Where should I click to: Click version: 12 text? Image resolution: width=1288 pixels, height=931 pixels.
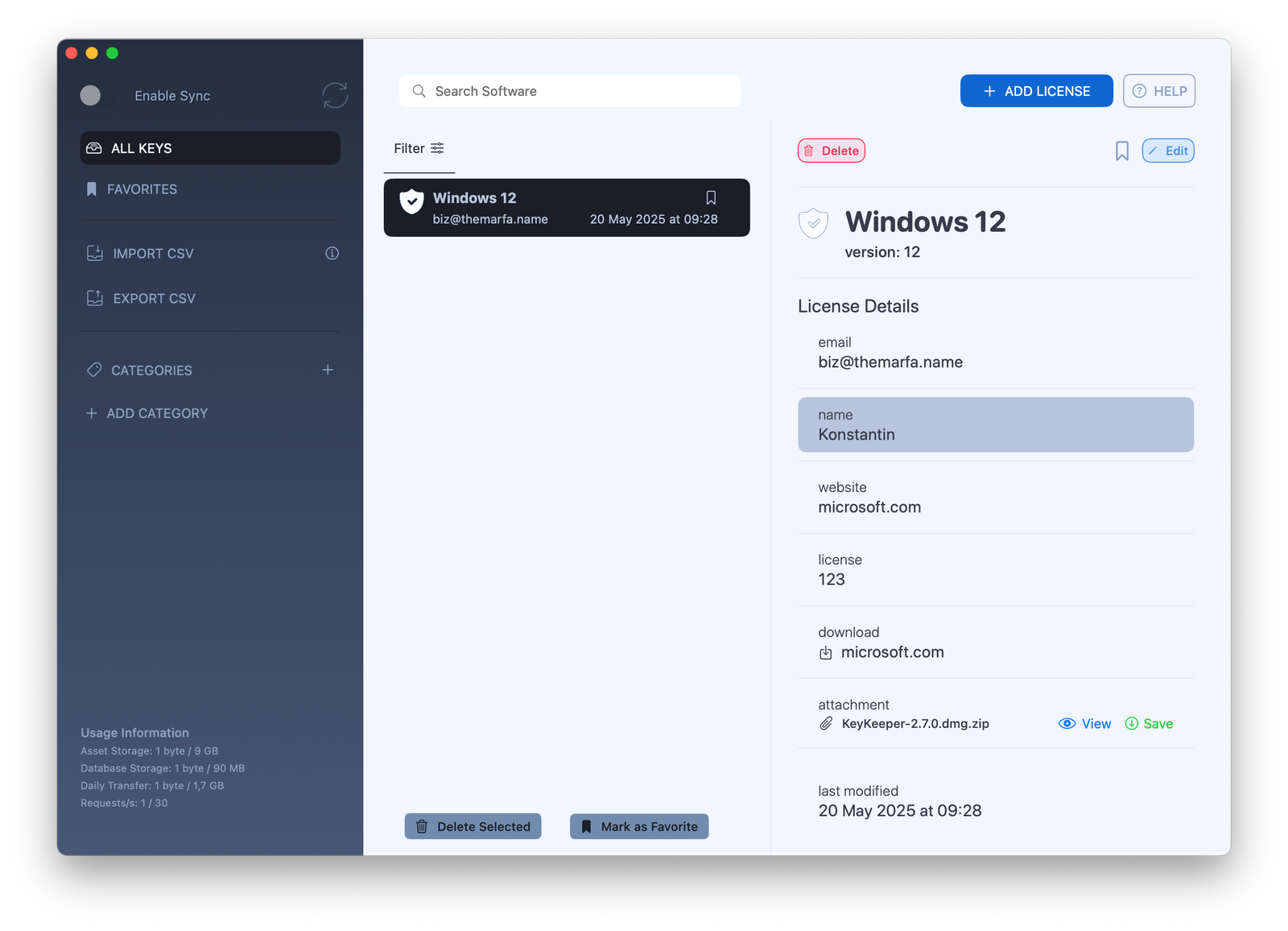pos(882,252)
